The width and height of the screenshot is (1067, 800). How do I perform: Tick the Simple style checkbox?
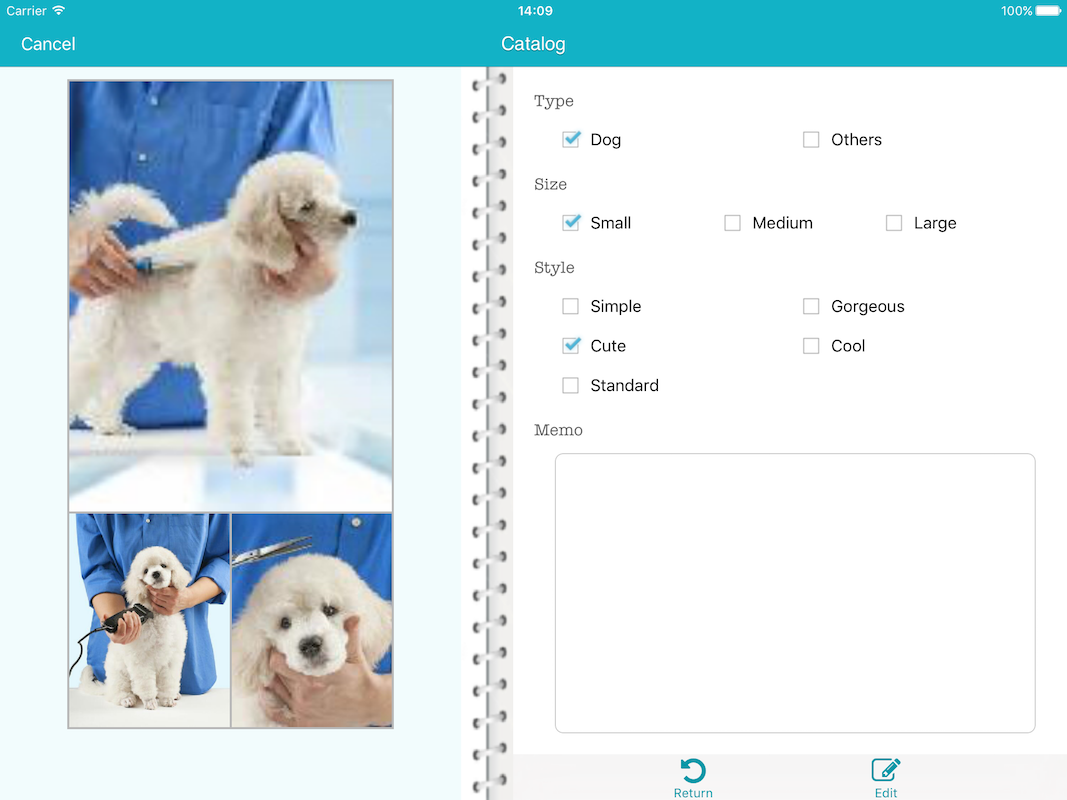point(571,307)
